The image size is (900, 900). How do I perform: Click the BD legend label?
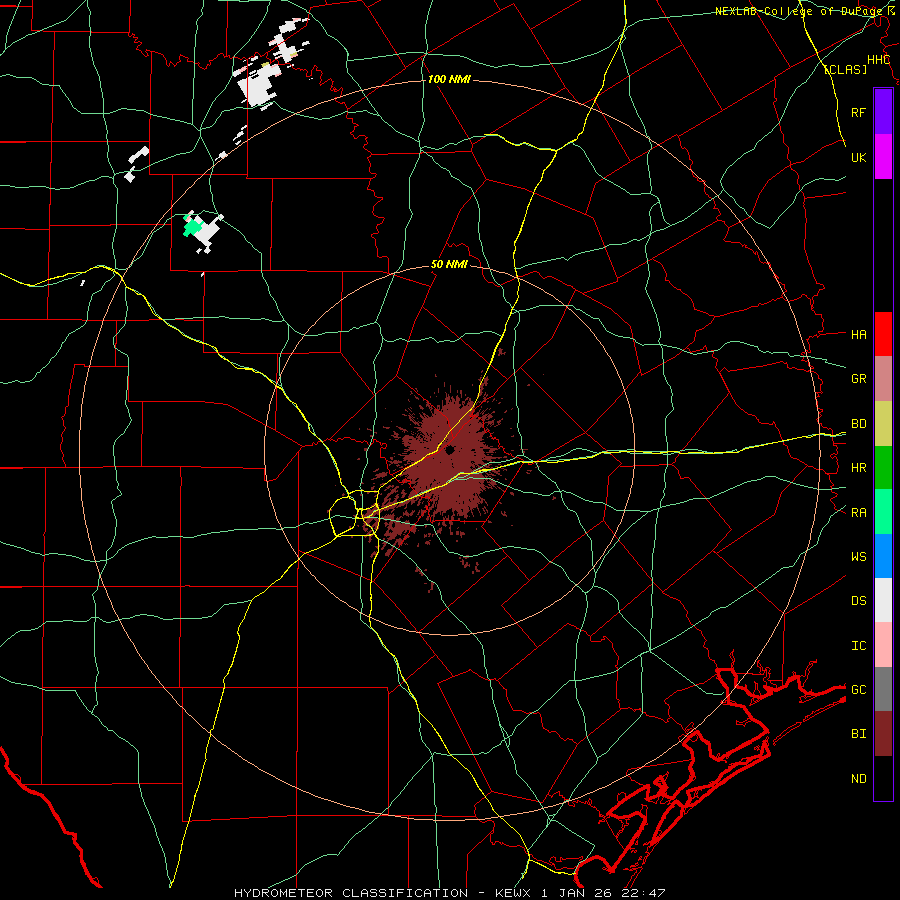point(859,424)
